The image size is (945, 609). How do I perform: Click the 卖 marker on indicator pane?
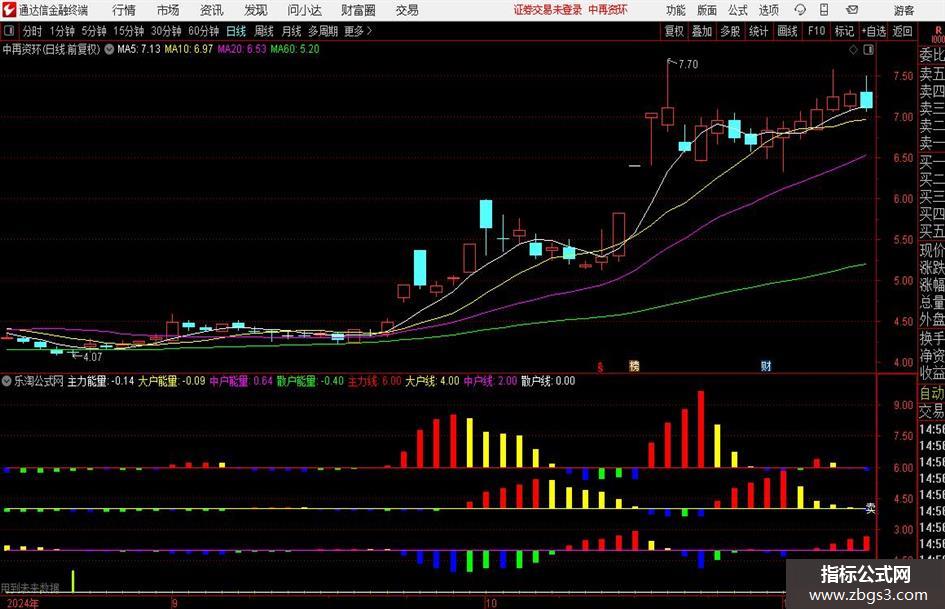[x=870, y=508]
